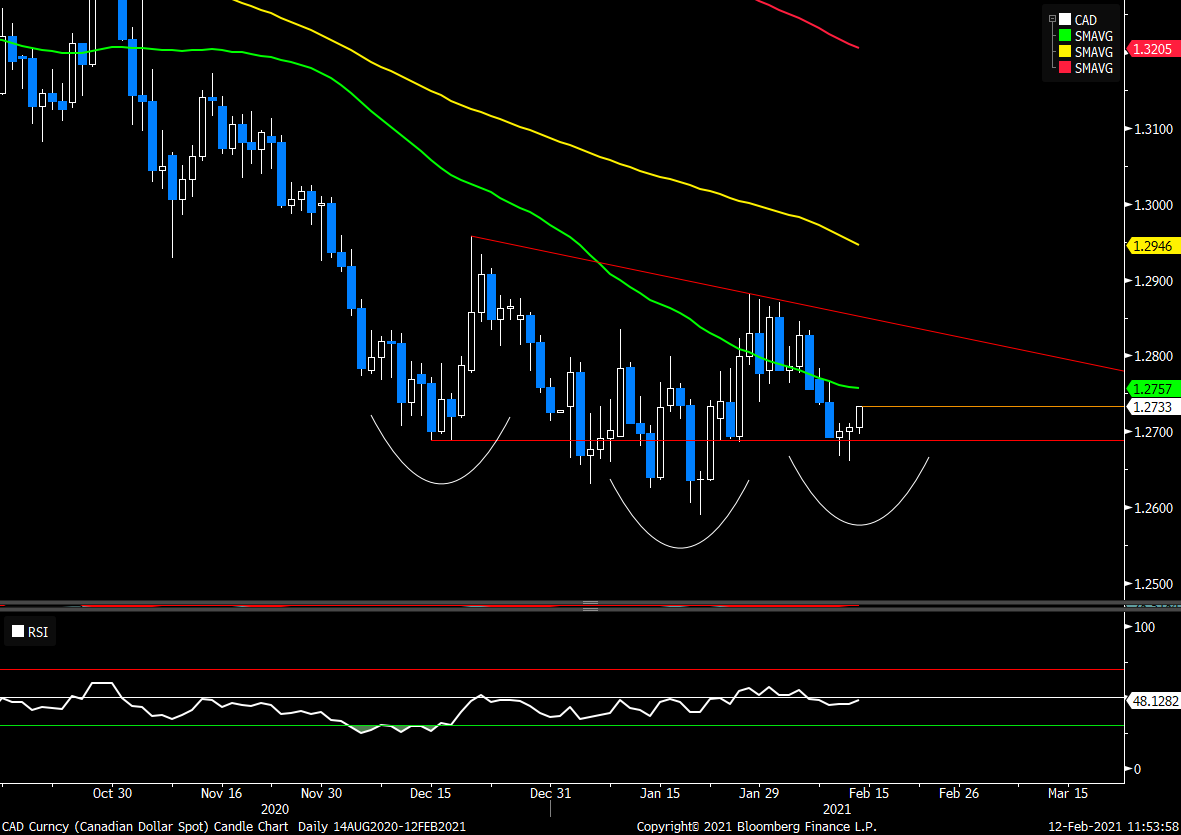
Task: Click the RSI axis 0 label
Action: [x=1137, y=769]
